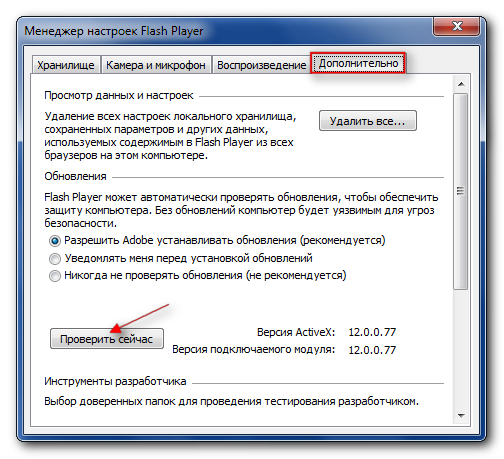Choose Уведомлять меня перед установкой обновлений

[x=55, y=258]
